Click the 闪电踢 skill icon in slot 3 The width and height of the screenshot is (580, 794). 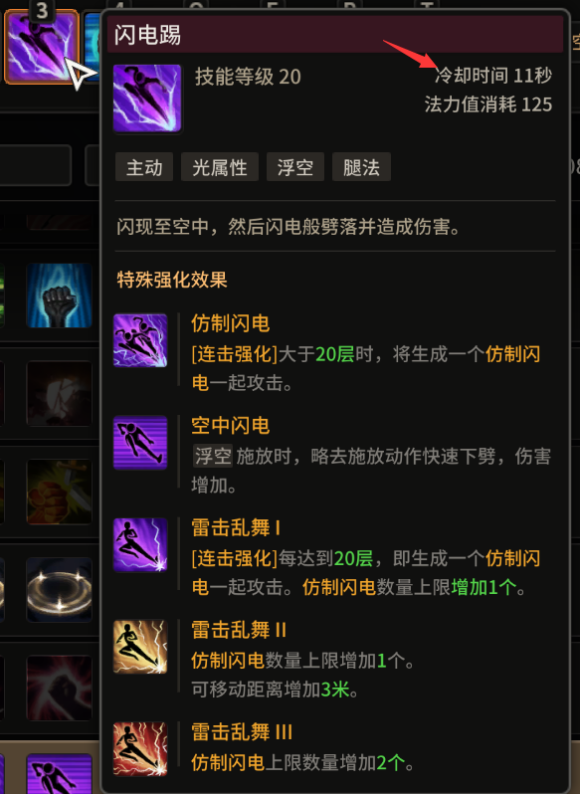pyautogui.click(x=42, y=46)
